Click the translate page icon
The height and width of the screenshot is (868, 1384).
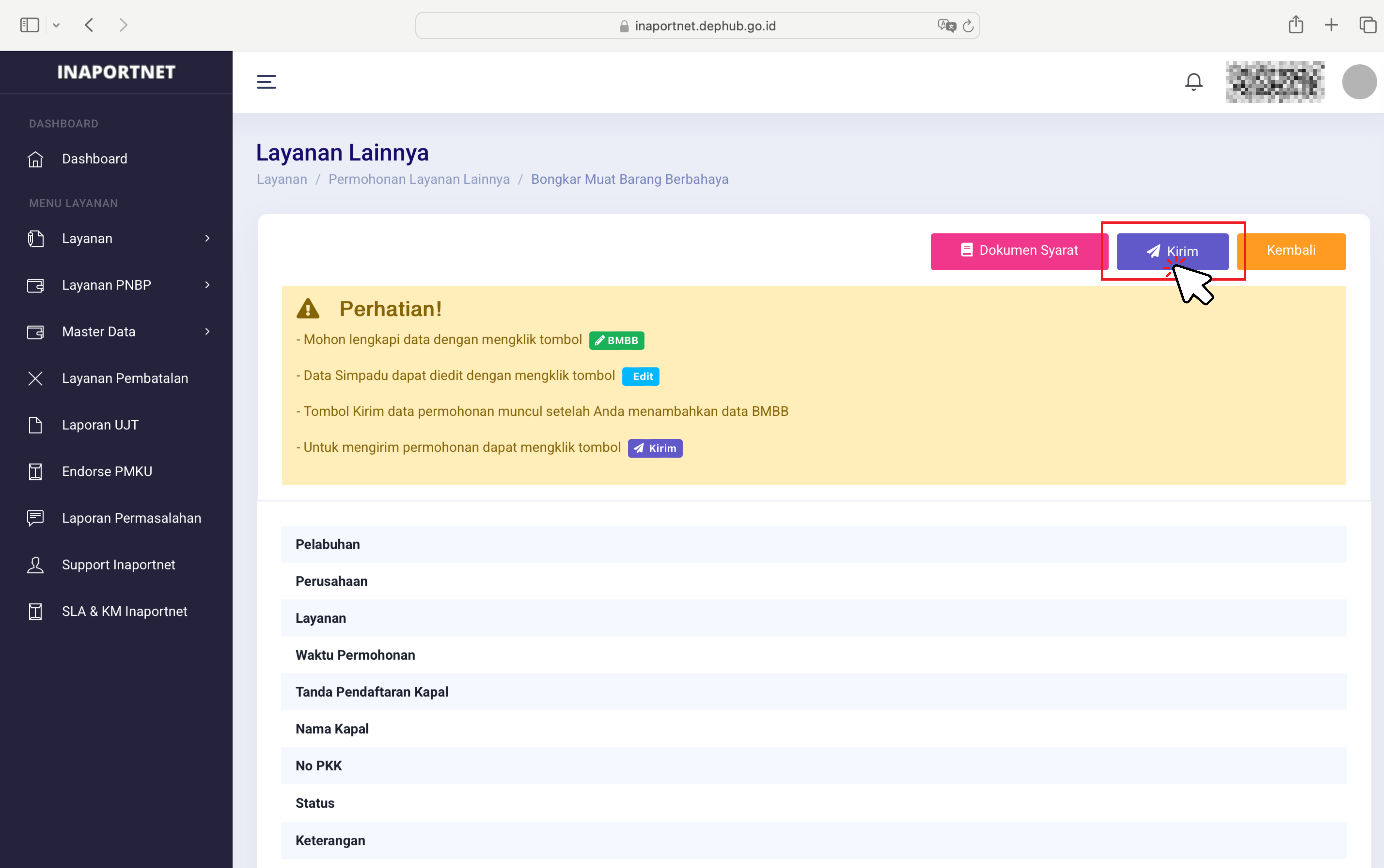point(946,26)
